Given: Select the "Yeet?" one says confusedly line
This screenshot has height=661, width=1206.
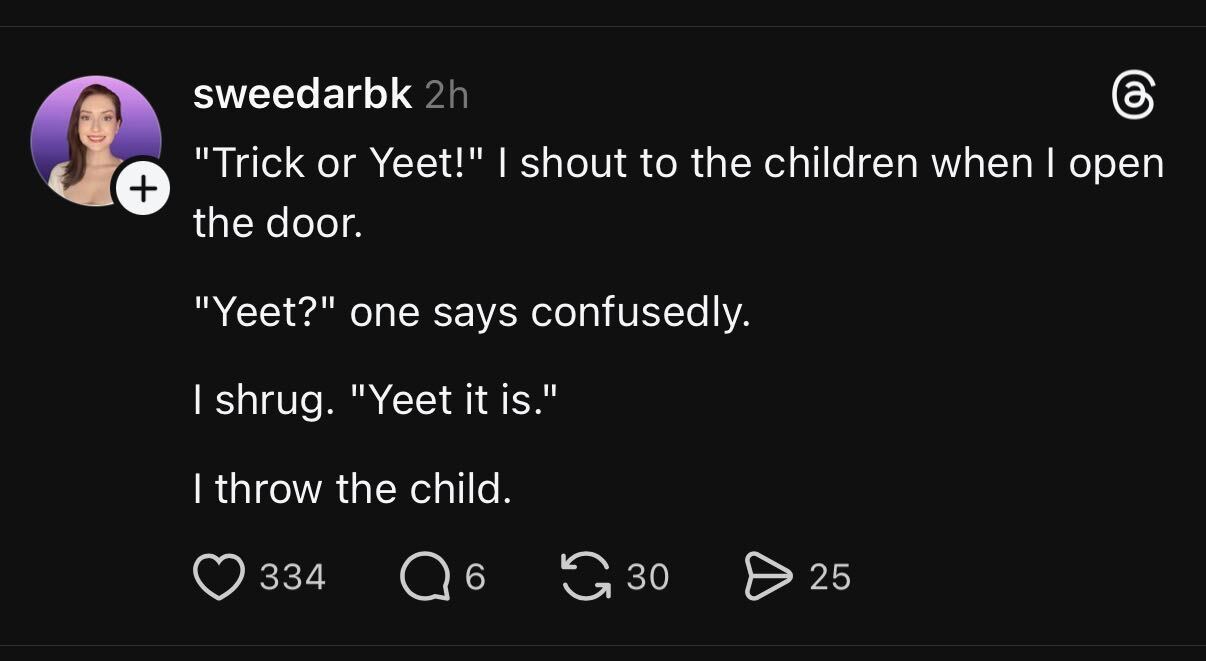Looking at the screenshot, I should pos(471,313).
